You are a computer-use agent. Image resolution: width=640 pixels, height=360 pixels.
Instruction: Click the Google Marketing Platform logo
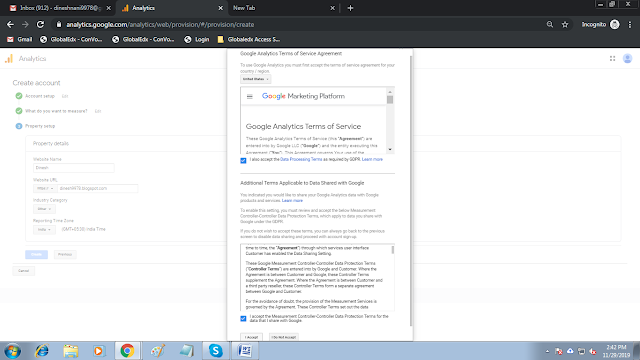pyautogui.click(x=303, y=96)
